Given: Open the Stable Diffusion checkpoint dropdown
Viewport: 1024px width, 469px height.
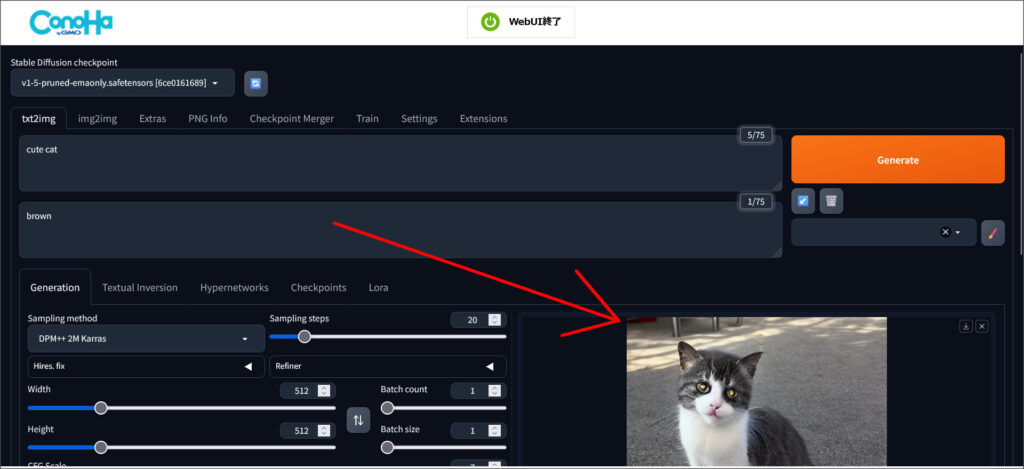Looking at the screenshot, I should [122, 83].
